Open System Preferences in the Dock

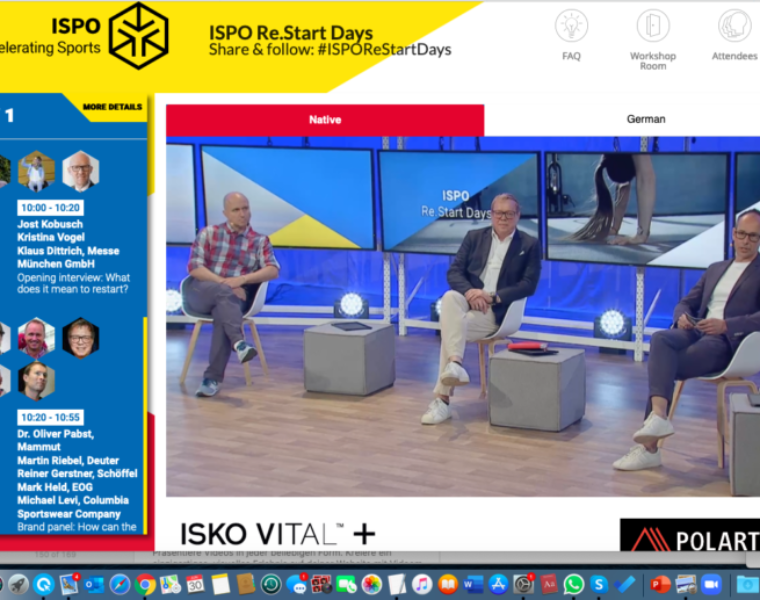tap(523, 584)
